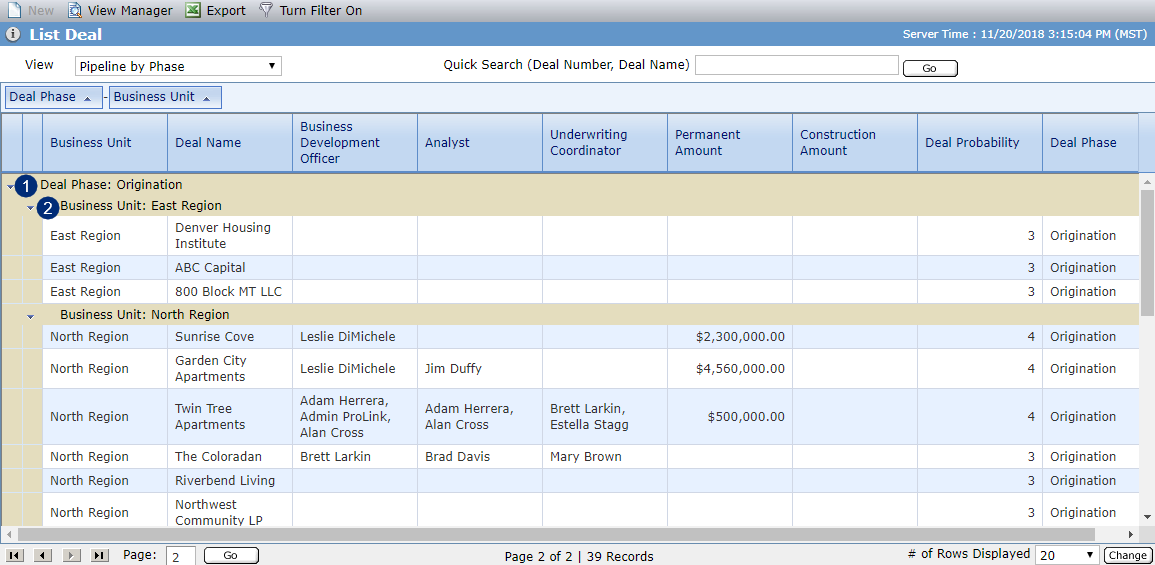Sort by Analyst column header
The height and width of the screenshot is (565, 1155).
[480, 143]
